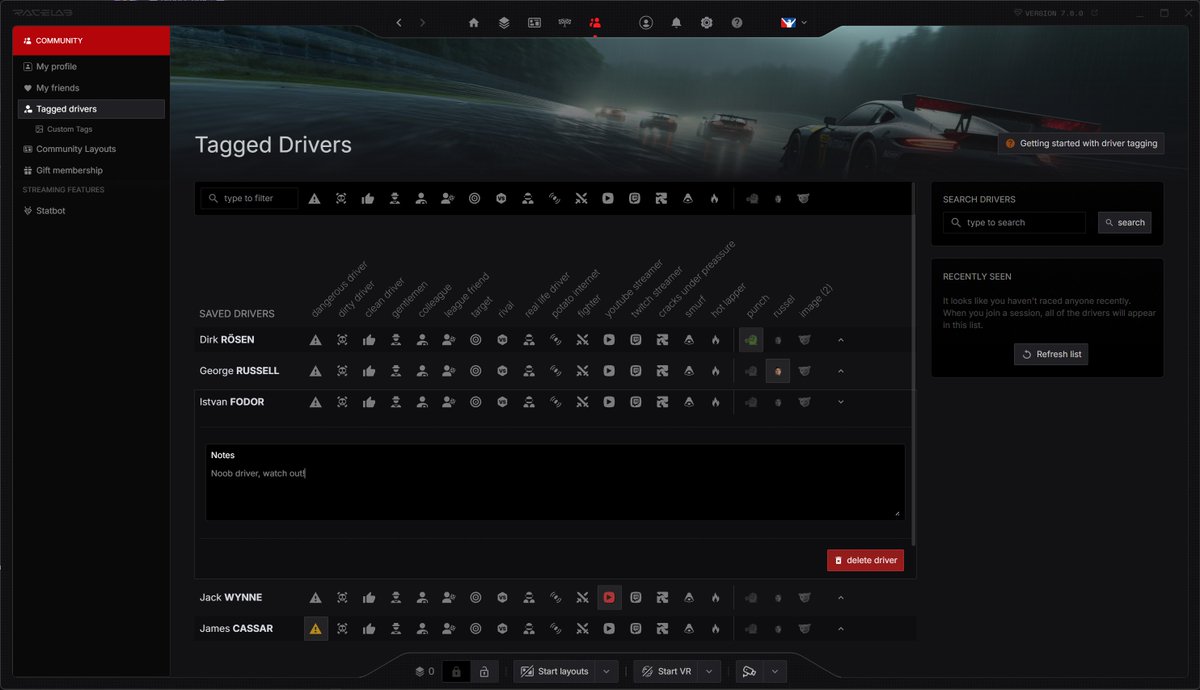Toggle hot lapper tag for Jack WYNNE
Screen dimensions: 1200x690
715,597
